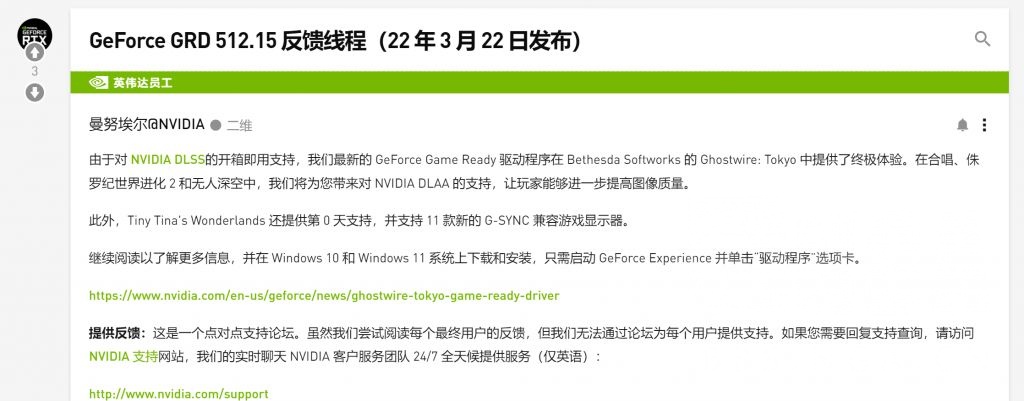This screenshot has width=1024, height=401.
Task: Open the search magnifier icon
Action: 982,39
